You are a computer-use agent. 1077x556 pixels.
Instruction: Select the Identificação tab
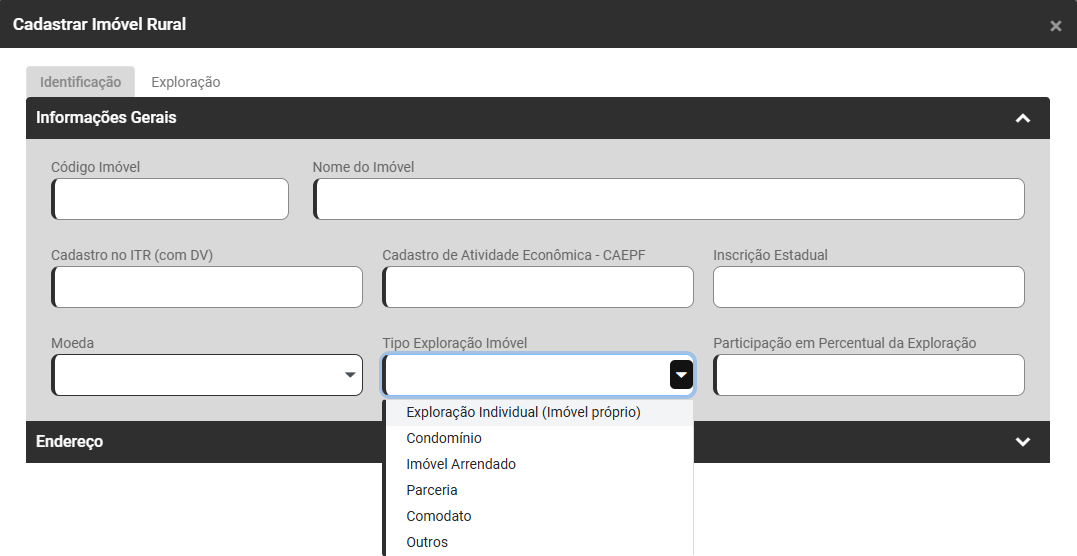click(80, 82)
